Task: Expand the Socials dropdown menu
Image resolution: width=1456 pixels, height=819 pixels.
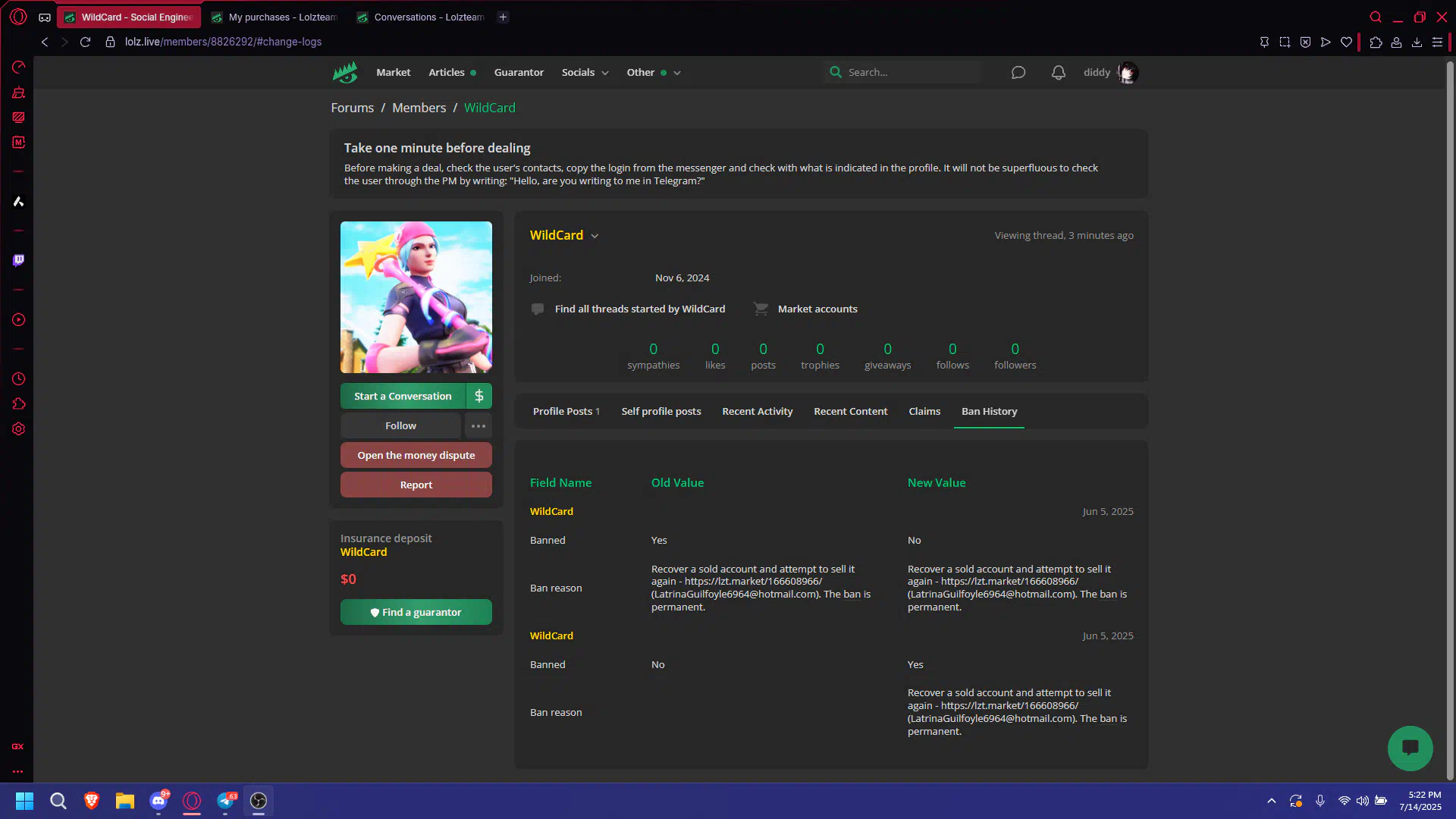Action: coord(585,72)
